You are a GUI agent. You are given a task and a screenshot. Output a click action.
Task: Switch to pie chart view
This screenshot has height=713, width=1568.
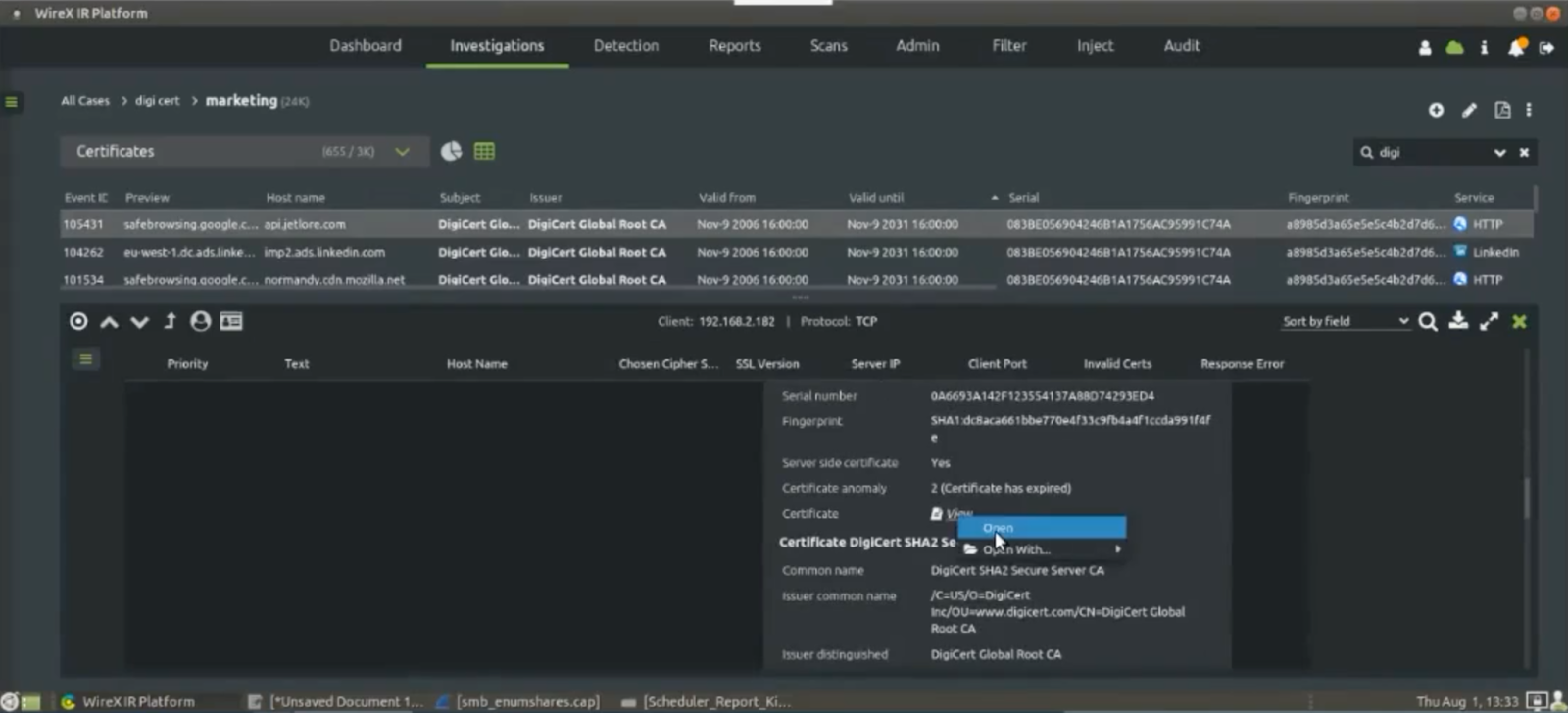coord(451,151)
